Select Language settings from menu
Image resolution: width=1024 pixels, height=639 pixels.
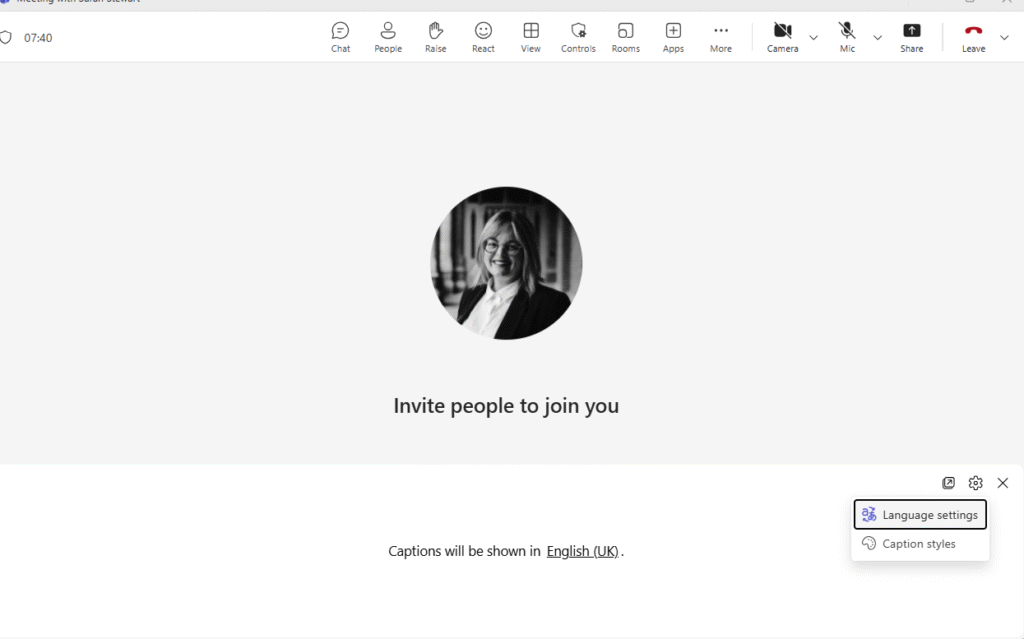(x=920, y=515)
